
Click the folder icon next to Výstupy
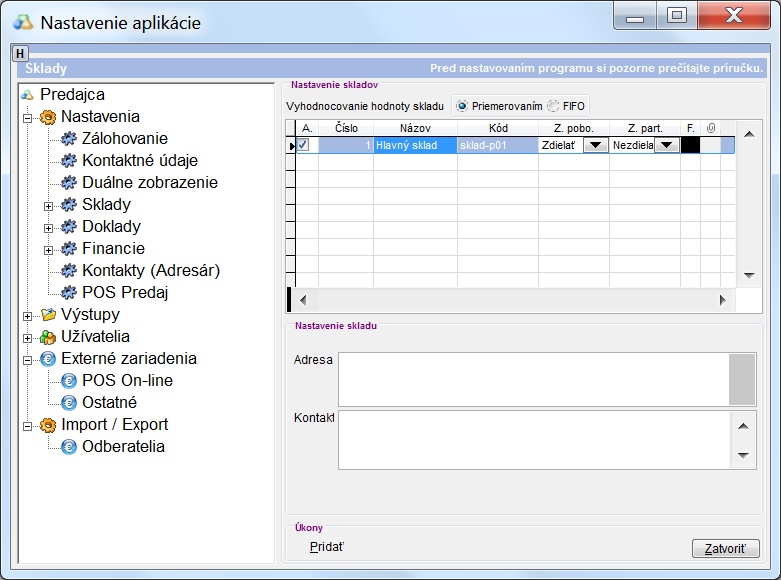(47, 315)
